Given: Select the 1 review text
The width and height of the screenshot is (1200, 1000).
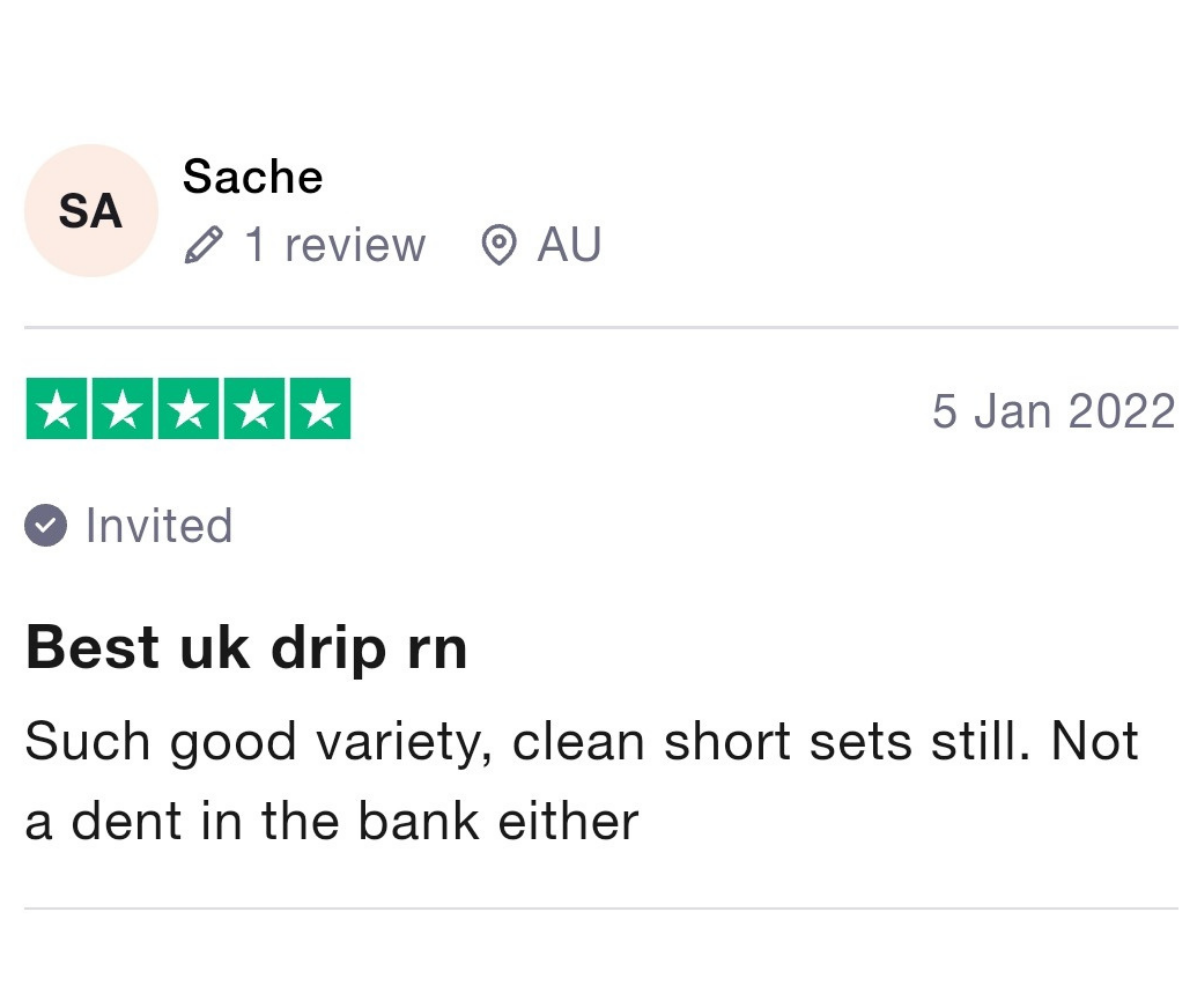Looking at the screenshot, I should (x=335, y=245).
